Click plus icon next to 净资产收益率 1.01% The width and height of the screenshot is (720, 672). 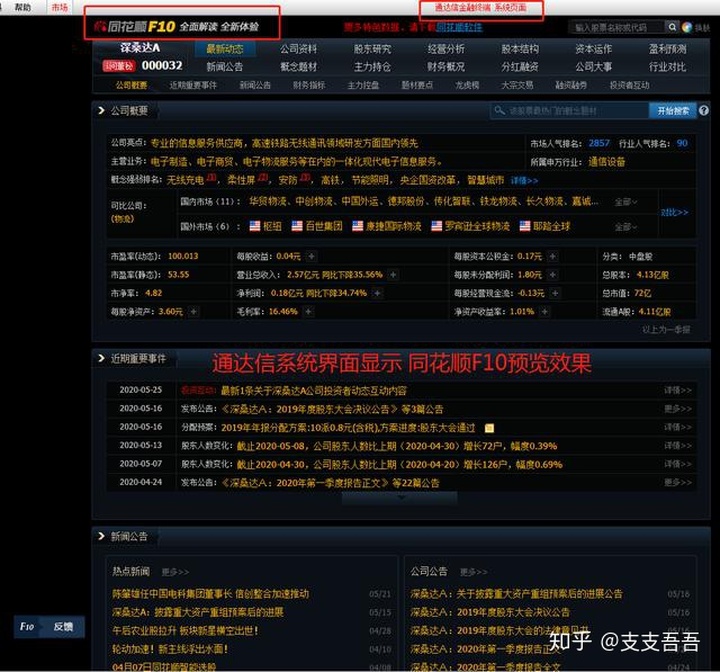point(545,312)
